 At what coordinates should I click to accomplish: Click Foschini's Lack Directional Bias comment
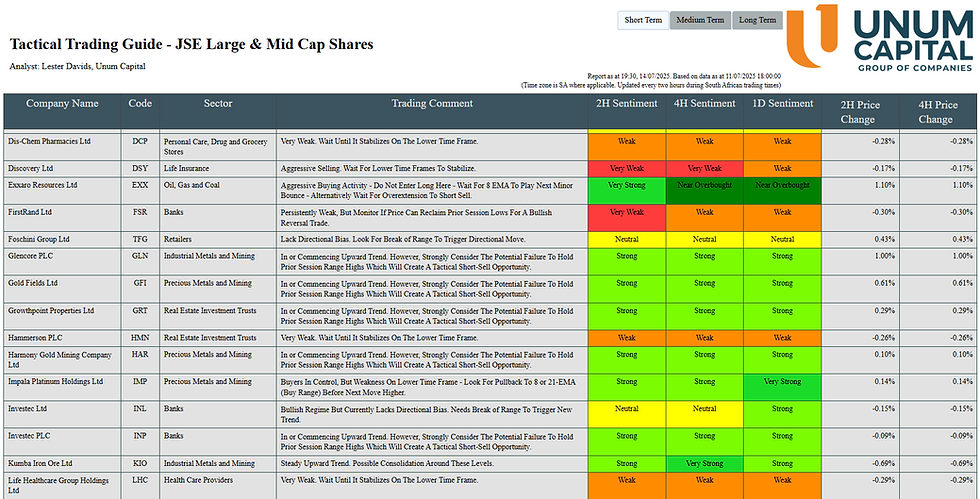[x=403, y=239]
